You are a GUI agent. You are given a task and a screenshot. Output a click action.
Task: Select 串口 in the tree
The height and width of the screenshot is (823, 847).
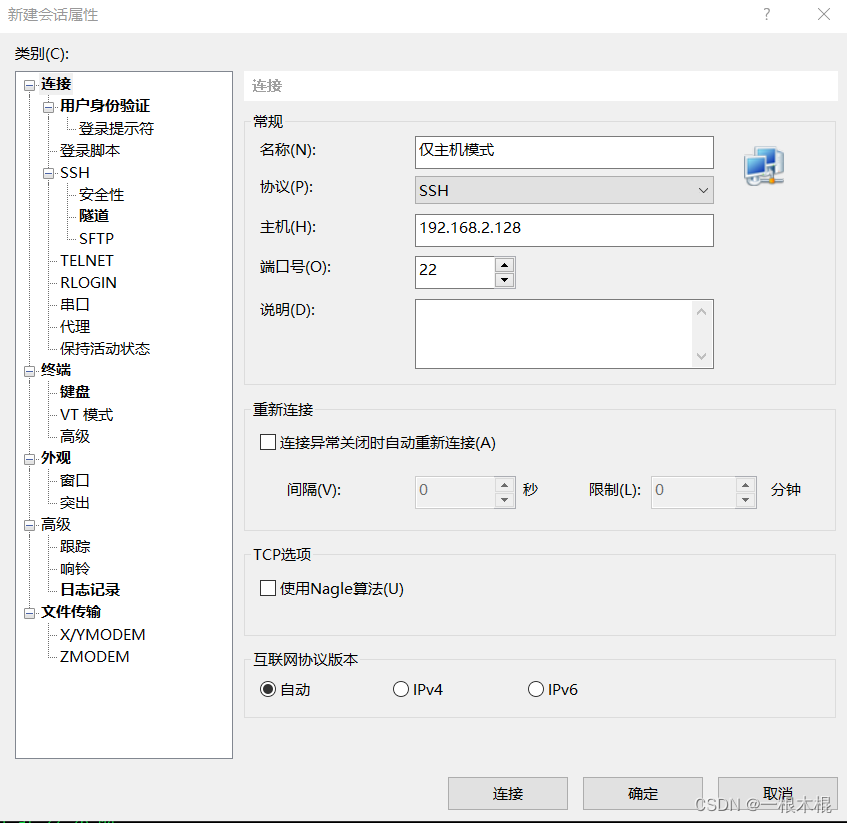[75, 305]
